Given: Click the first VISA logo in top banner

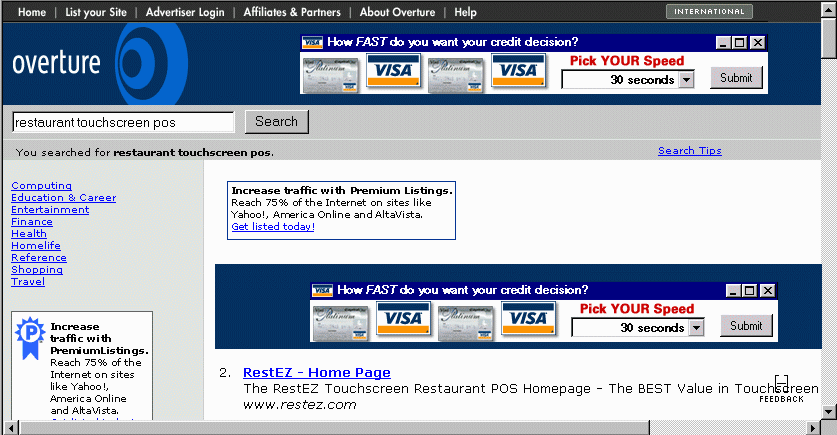Looking at the screenshot, I should 393,71.
